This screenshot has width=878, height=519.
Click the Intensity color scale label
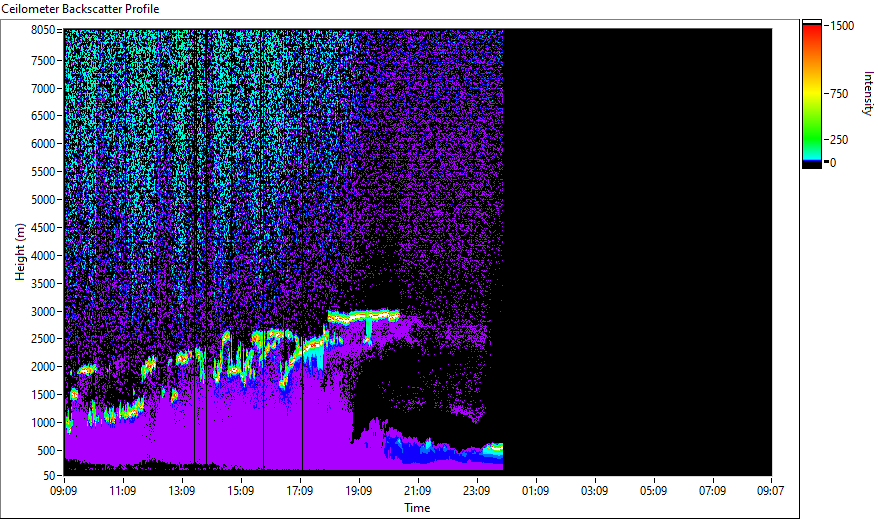[868, 93]
